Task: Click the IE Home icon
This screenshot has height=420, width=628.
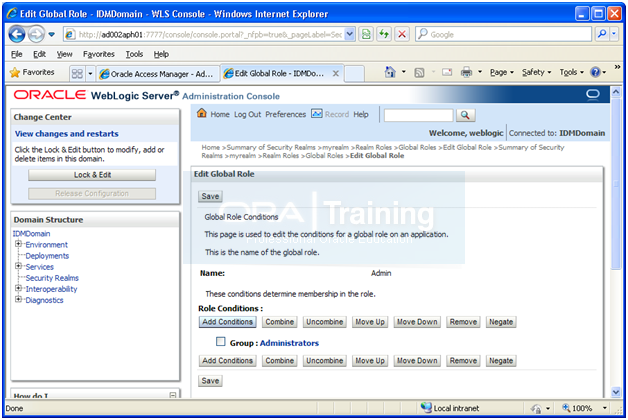Action: coord(390,72)
